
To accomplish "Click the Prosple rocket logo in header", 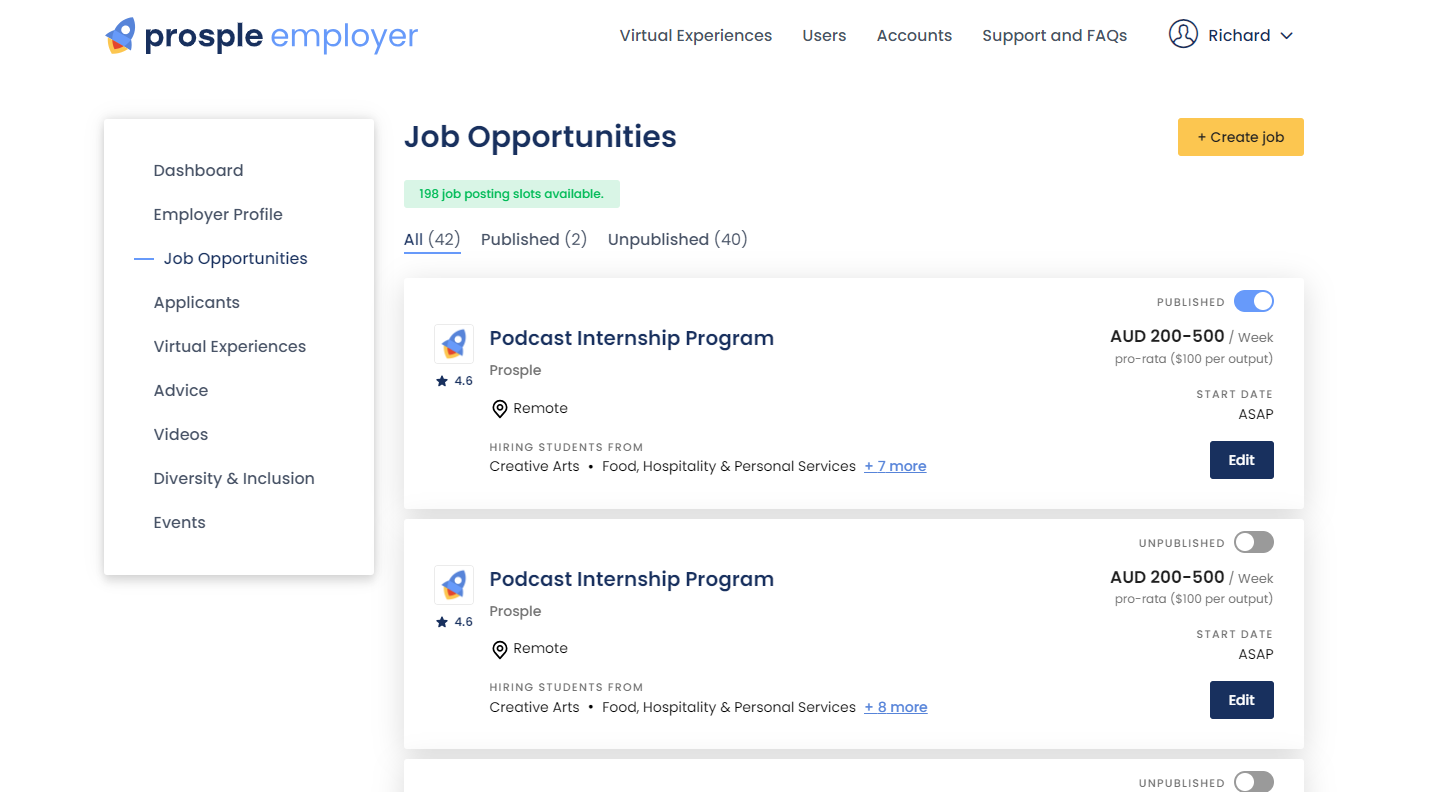I will 120,36.
